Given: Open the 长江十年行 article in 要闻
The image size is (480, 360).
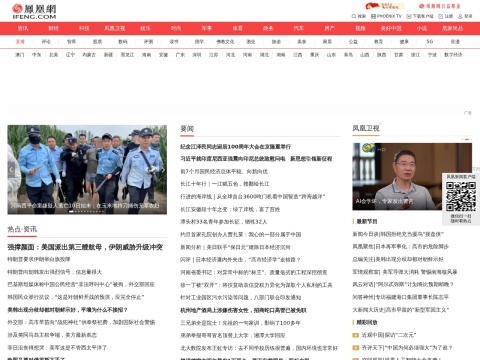Looking at the screenshot, I should coord(225,184).
